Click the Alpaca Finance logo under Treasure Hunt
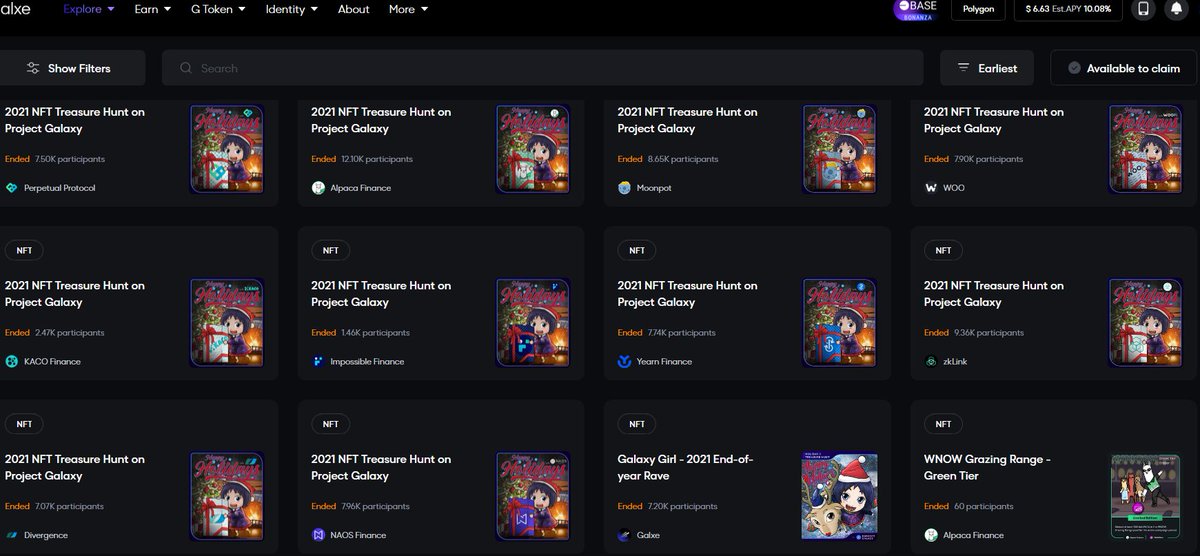1200x556 pixels. 318,188
